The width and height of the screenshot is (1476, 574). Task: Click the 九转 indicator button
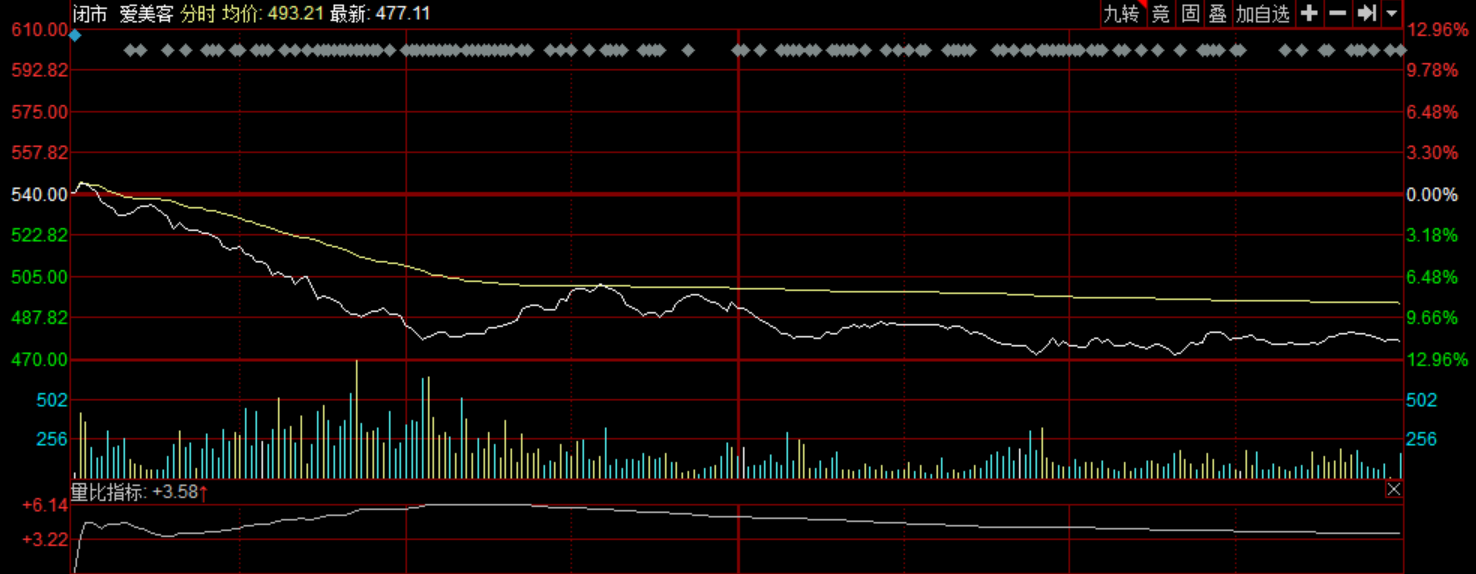click(1121, 13)
